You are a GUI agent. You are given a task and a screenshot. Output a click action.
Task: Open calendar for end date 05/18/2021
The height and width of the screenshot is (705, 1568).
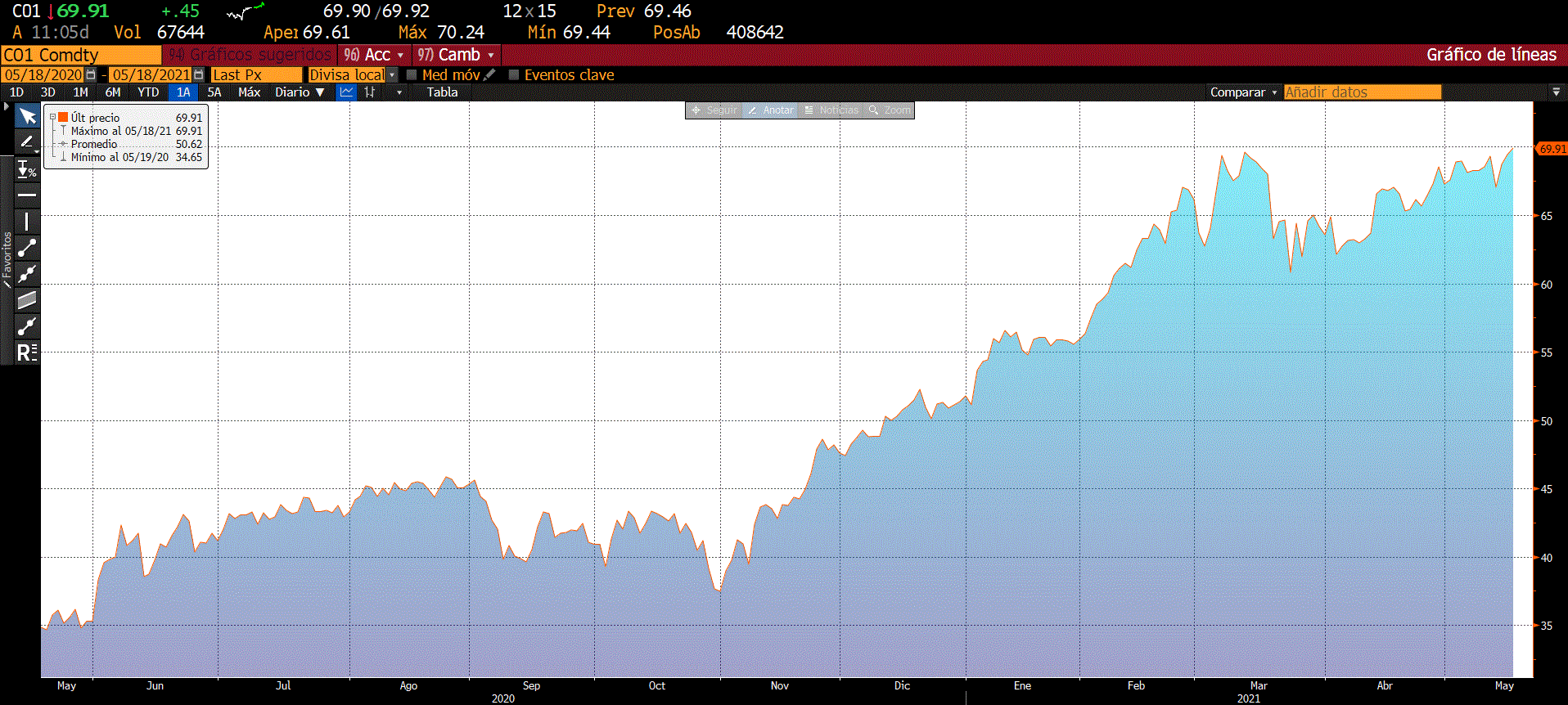198,74
